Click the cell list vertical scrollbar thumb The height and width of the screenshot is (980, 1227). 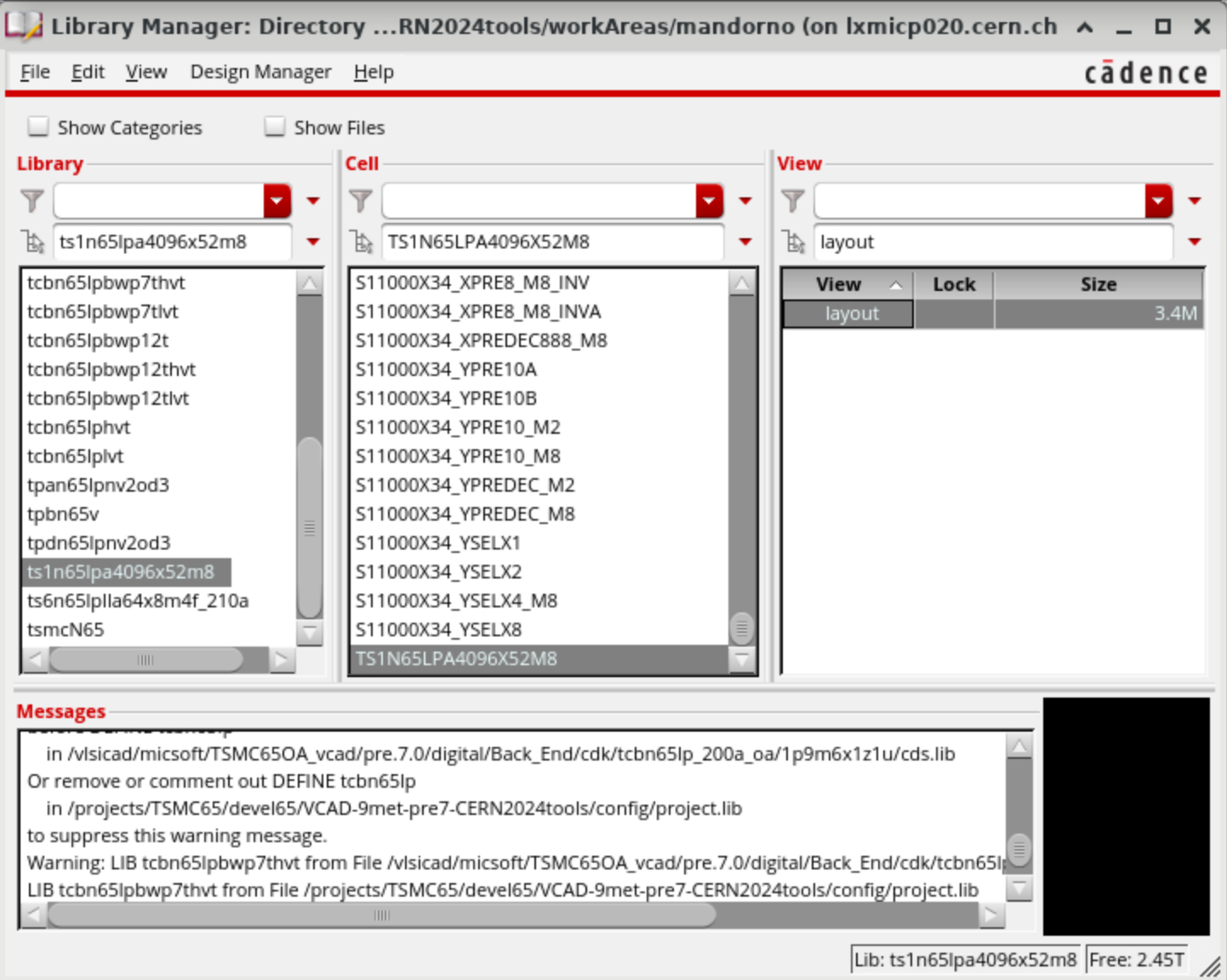point(742,628)
